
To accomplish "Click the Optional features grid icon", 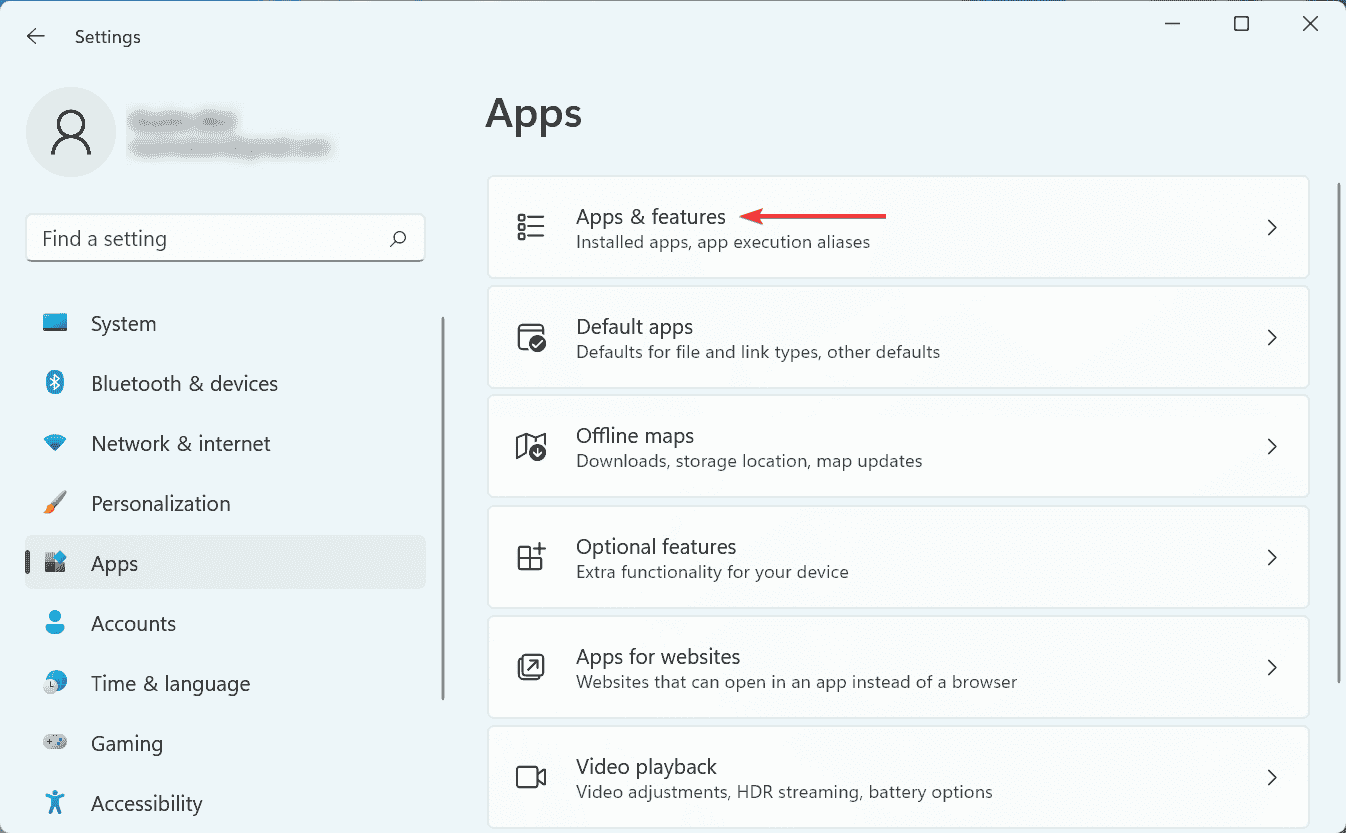I will point(531,557).
